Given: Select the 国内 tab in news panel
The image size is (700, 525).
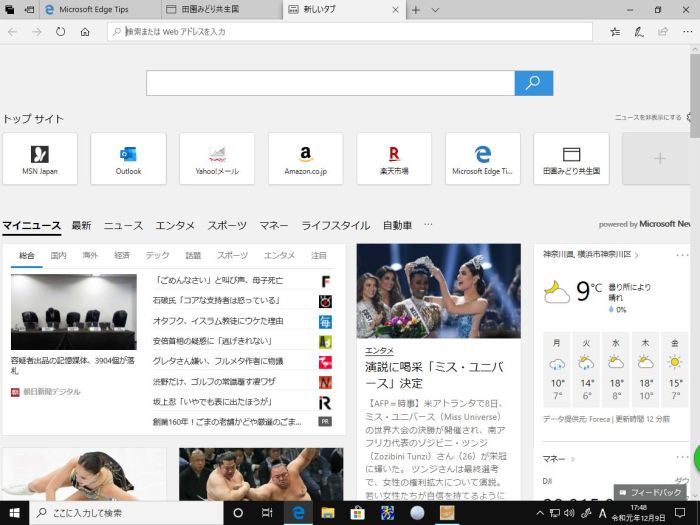Looking at the screenshot, I should [x=58, y=256].
